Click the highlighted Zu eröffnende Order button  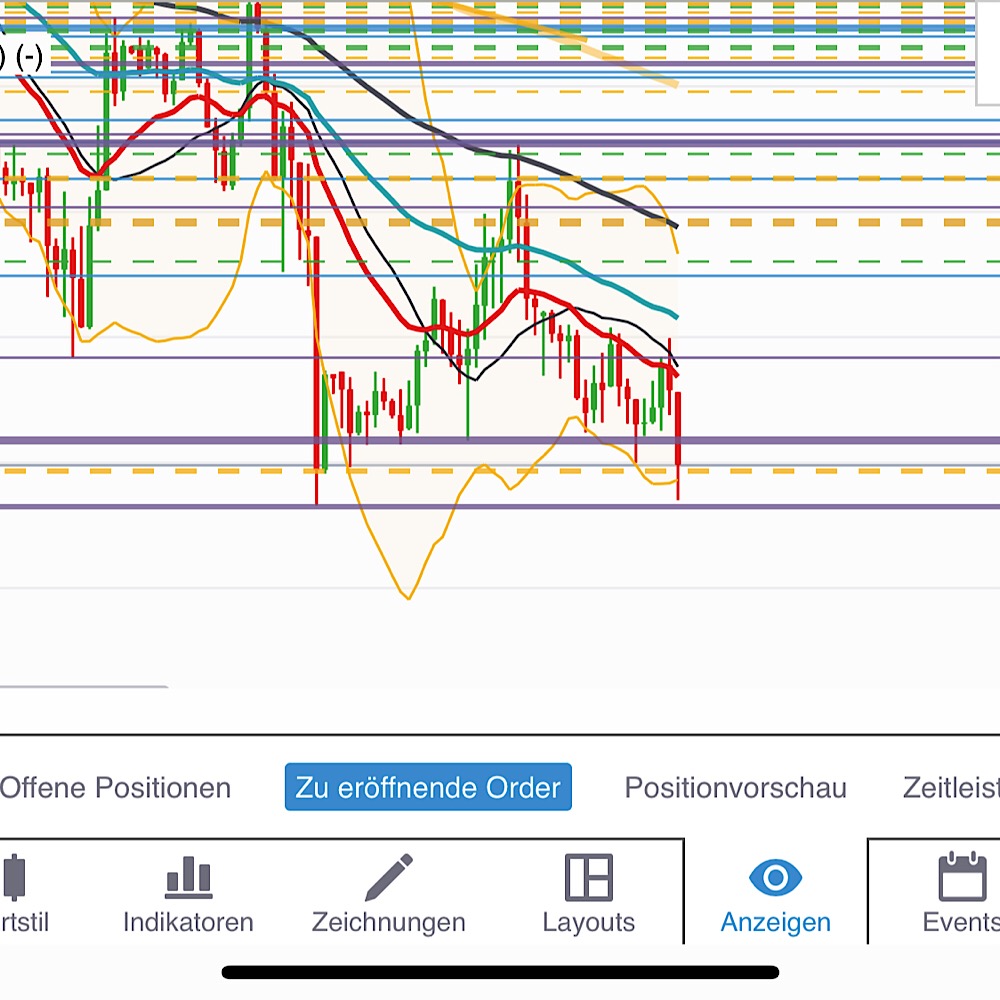click(428, 788)
